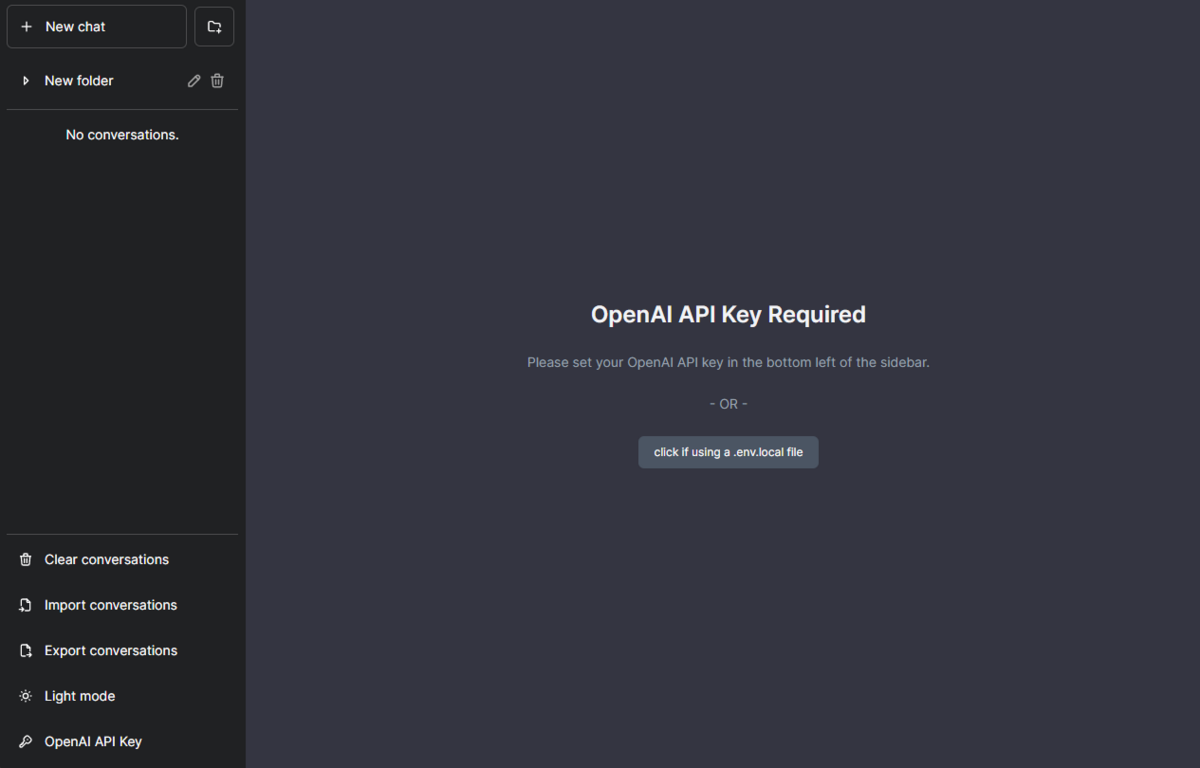Select Clear conversations from sidebar menu
The width and height of the screenshot is (1200, 768).
(x=106, y=559)
